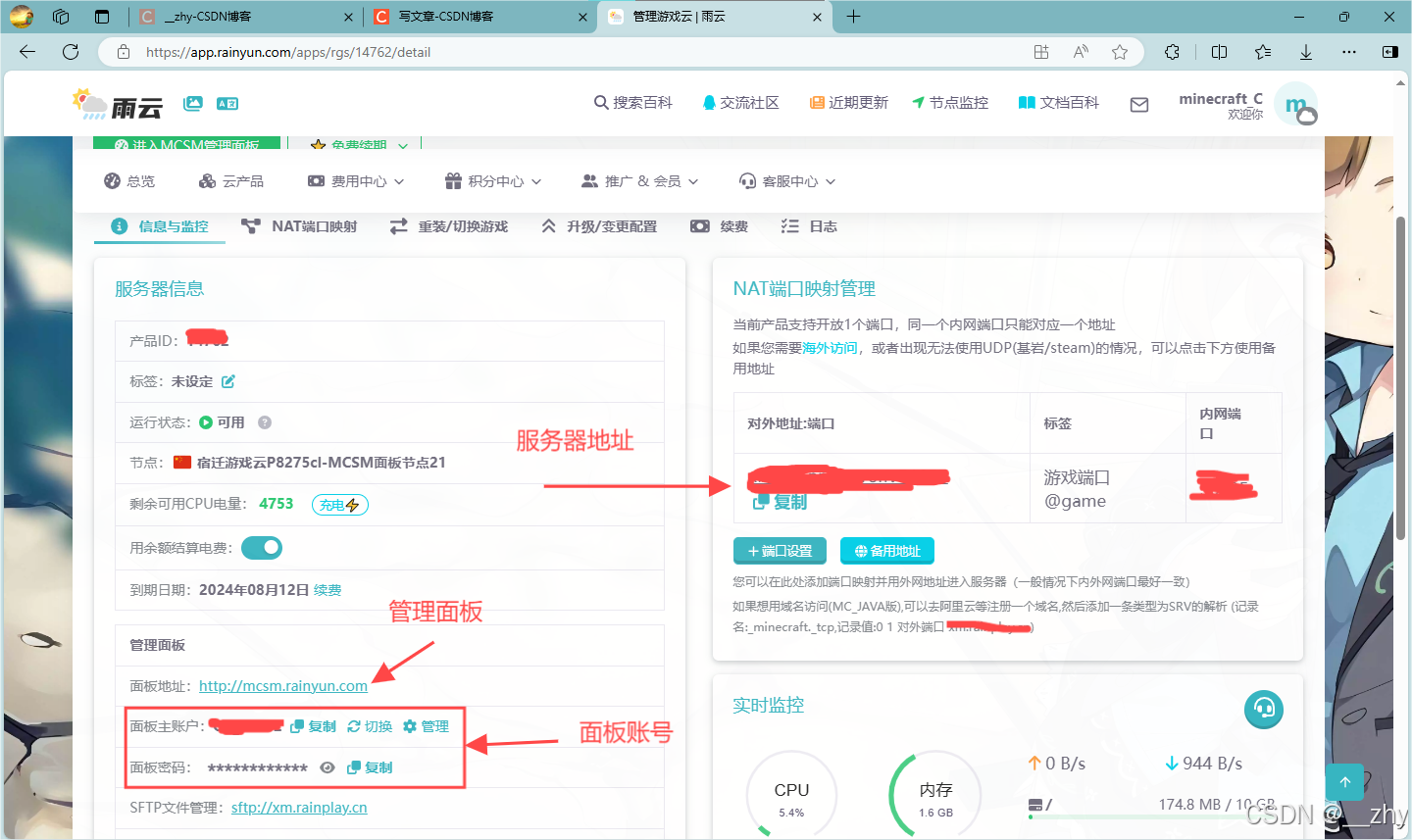This screenshot has height=840, width=1412.
Task: Open Edge workspaces icon in title bar
Action: [x=61, y=17]
